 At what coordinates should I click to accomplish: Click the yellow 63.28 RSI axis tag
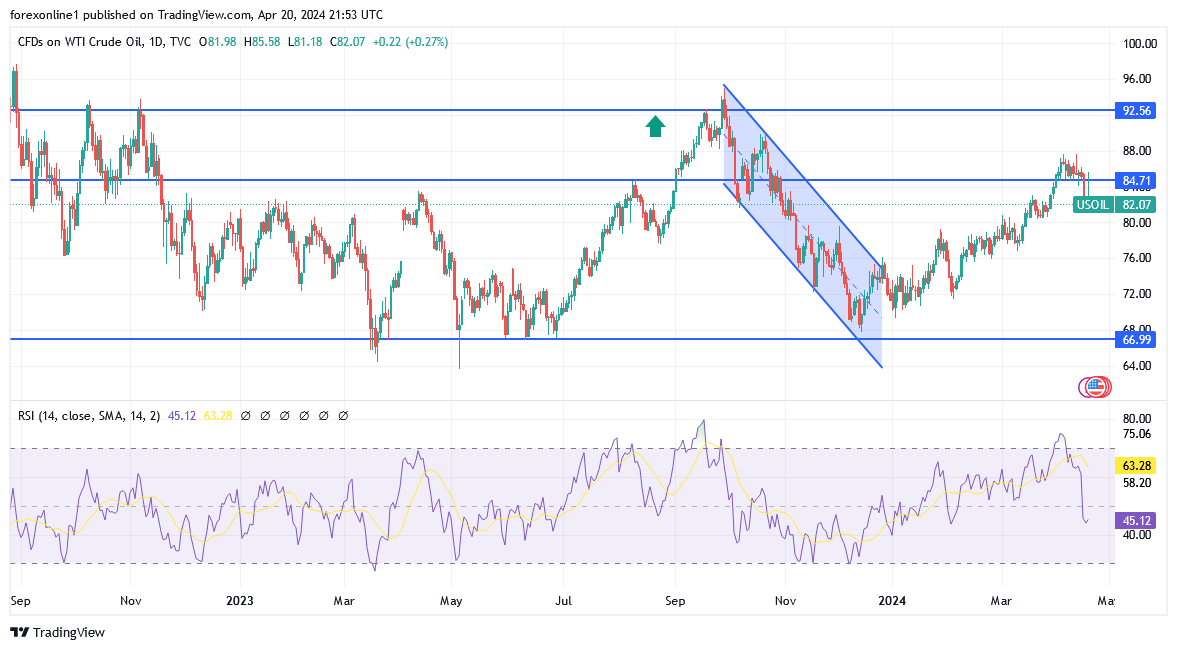point(1136,466)
